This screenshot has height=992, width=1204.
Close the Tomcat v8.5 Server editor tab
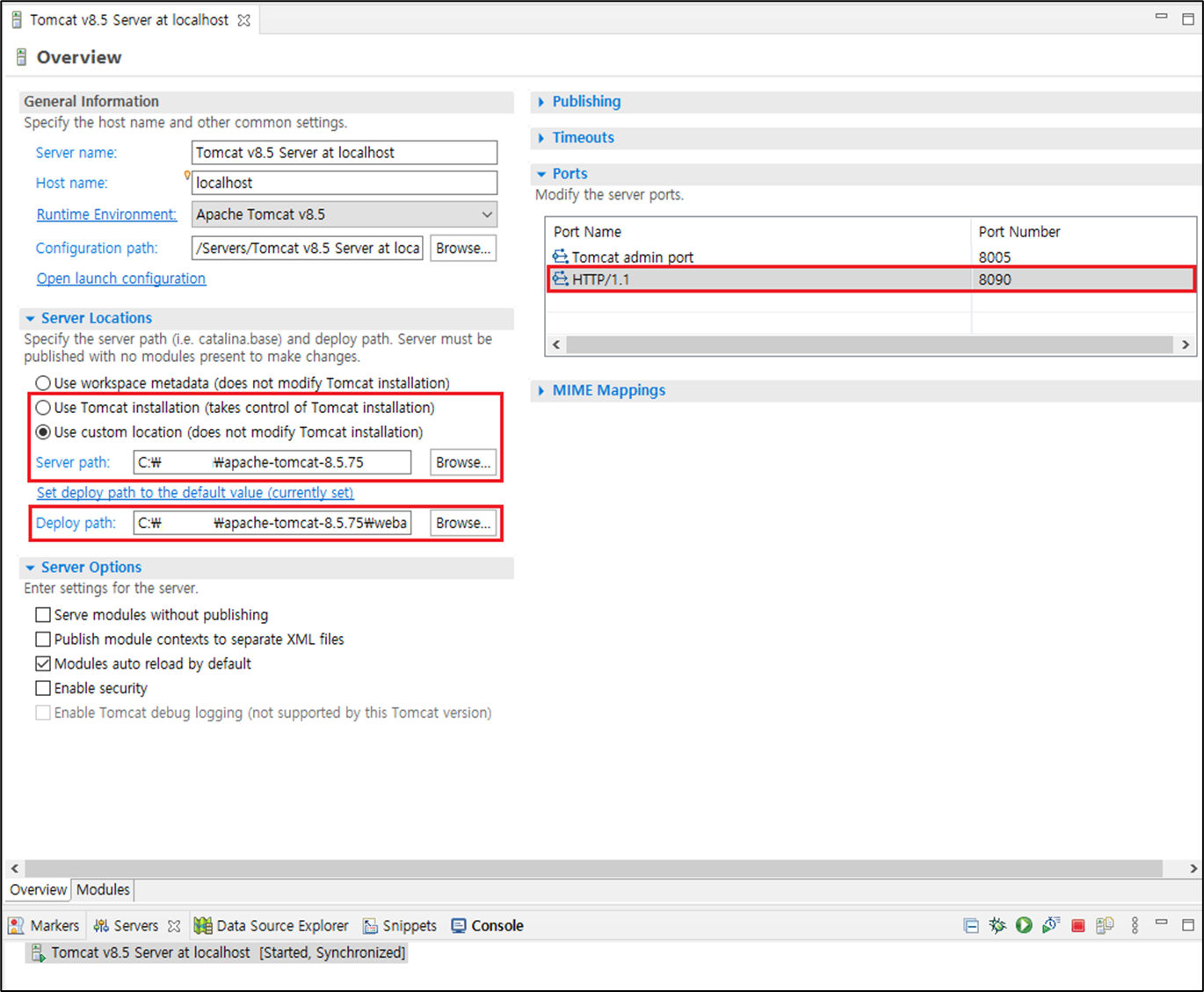point(244,20)
